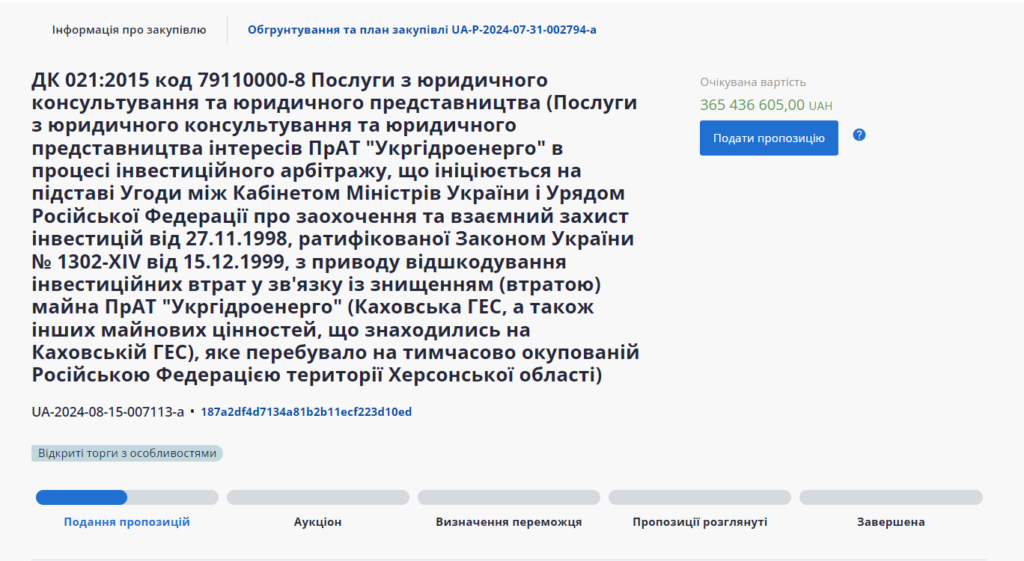Viewport: 1024px width, 561px height.
Task: Click the 'Пропозиції розглянуті' stage label
Action: pos(700,522)
